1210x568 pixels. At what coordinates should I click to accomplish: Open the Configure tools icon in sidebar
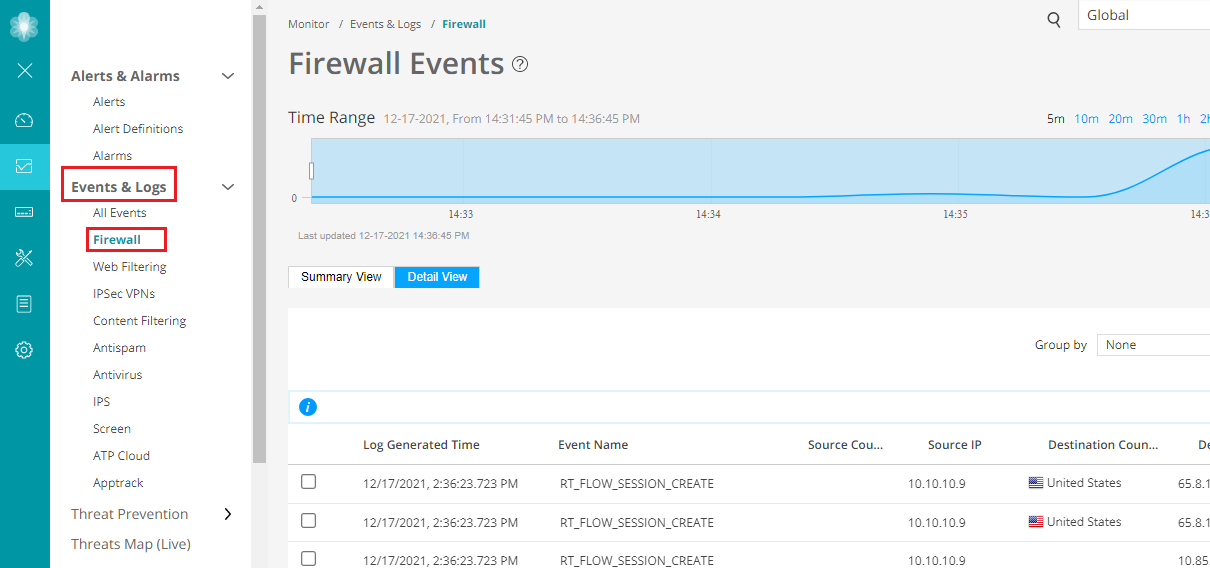click(x=25, y=258)
